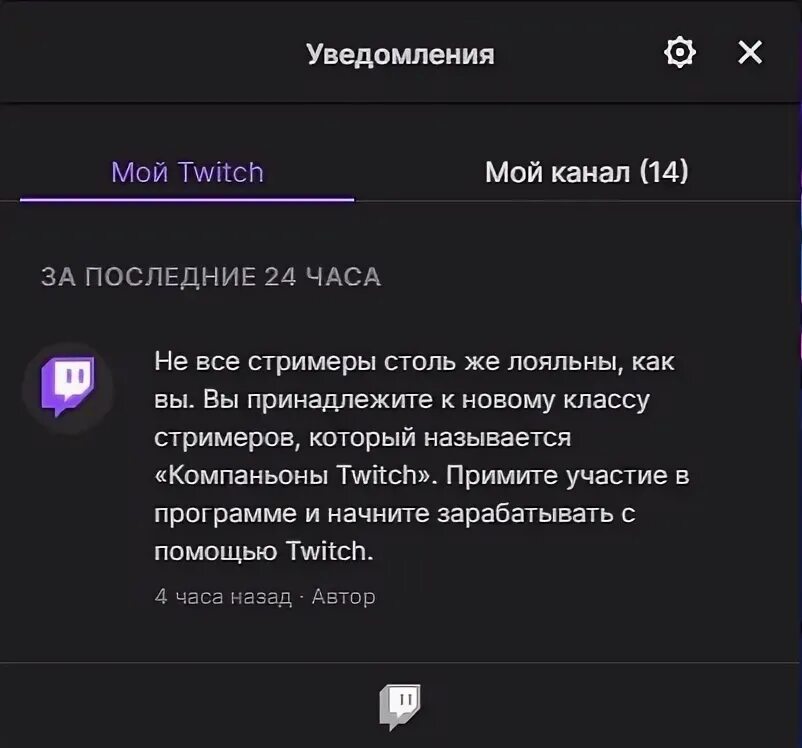Click the line стримеров, который называется
This screenshot has width=802, height=748.
click(x=363, y=437)
